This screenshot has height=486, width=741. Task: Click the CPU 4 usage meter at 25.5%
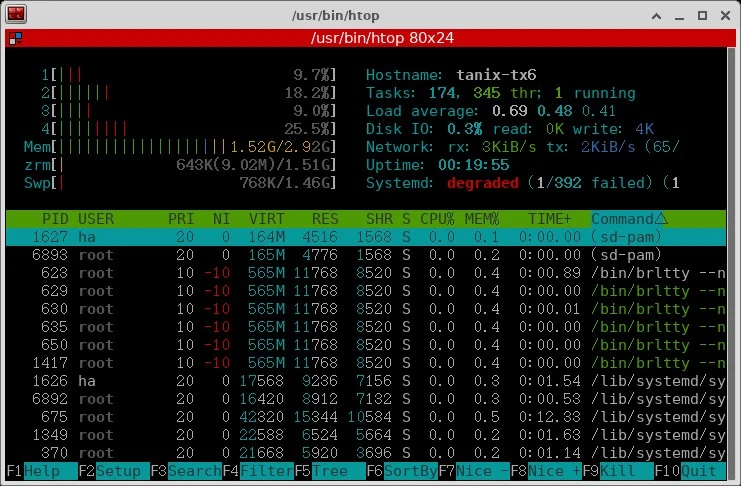[188, 129]
